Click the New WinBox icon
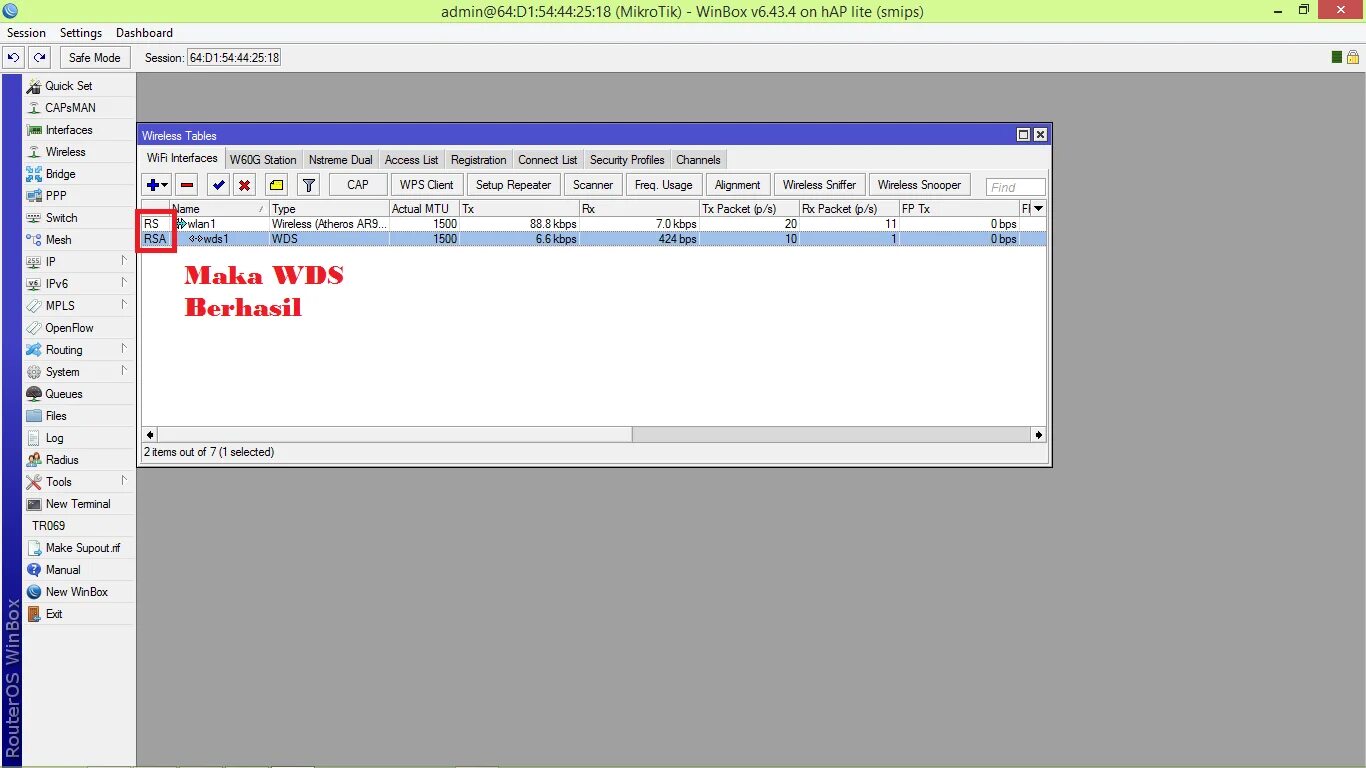Image resolution: width=1366 pixels, height=768 pixels. point(34,592)
